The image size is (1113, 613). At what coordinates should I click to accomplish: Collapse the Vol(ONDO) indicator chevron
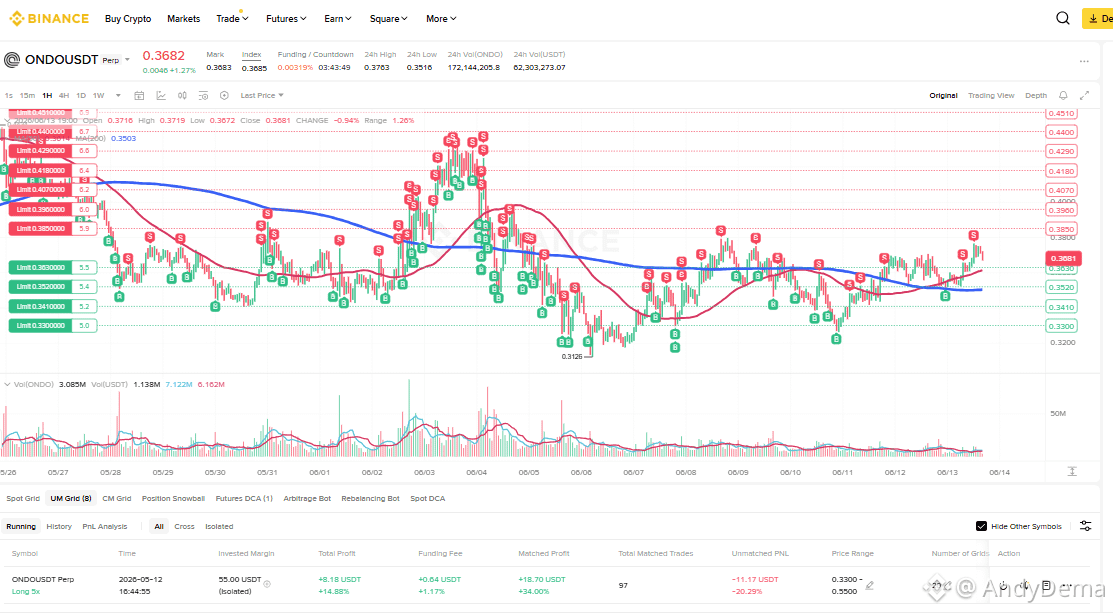click(x=7, y=385)
